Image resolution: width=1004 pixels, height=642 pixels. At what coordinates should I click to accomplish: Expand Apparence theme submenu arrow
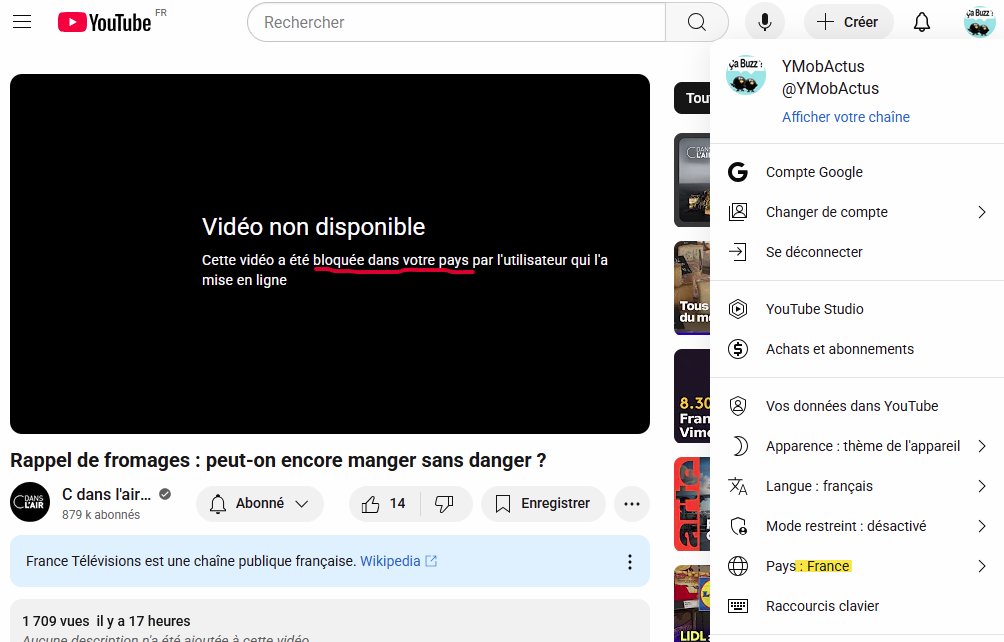point(982,446)
